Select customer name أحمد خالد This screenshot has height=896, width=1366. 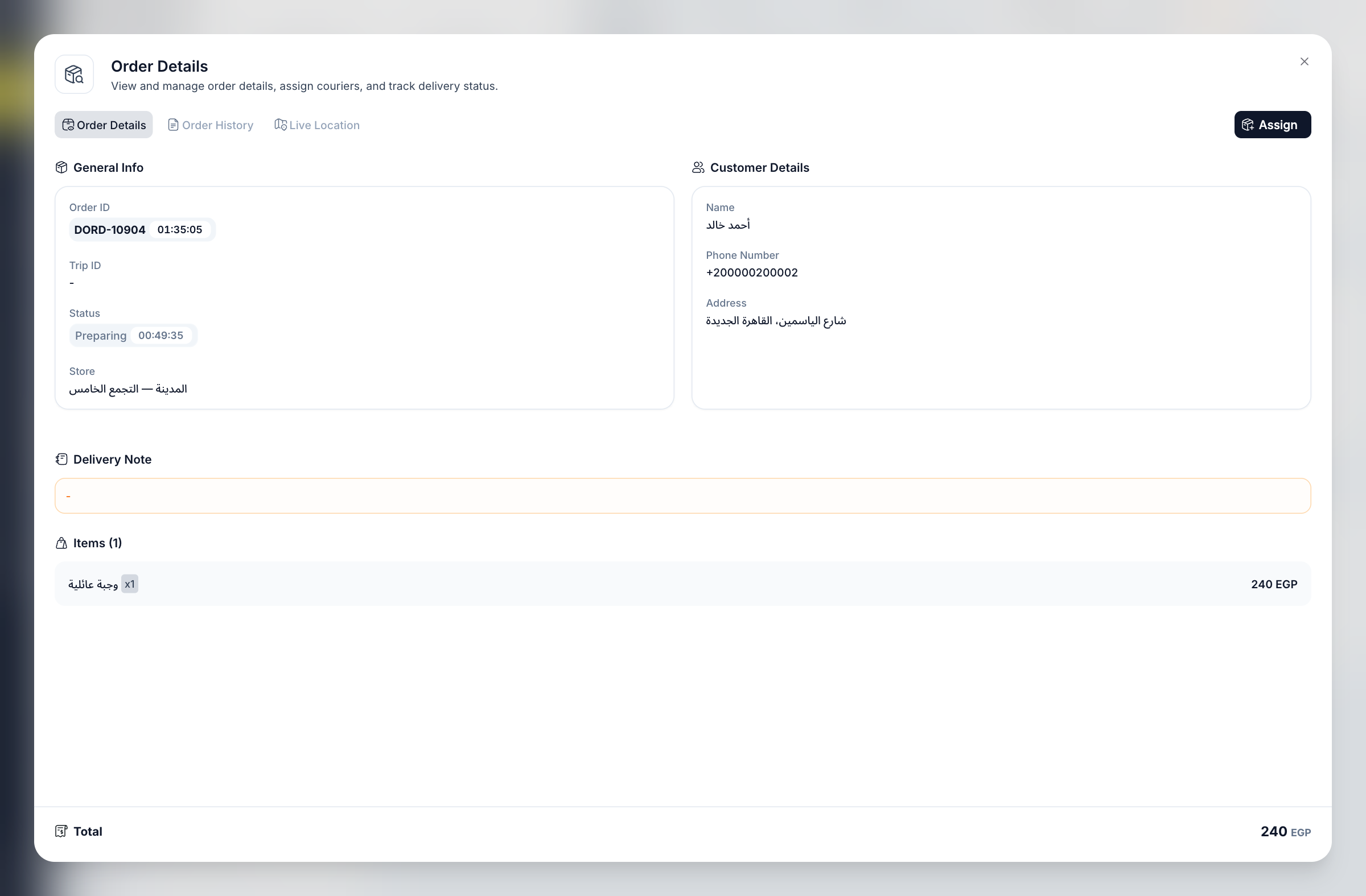click(728, 225)
